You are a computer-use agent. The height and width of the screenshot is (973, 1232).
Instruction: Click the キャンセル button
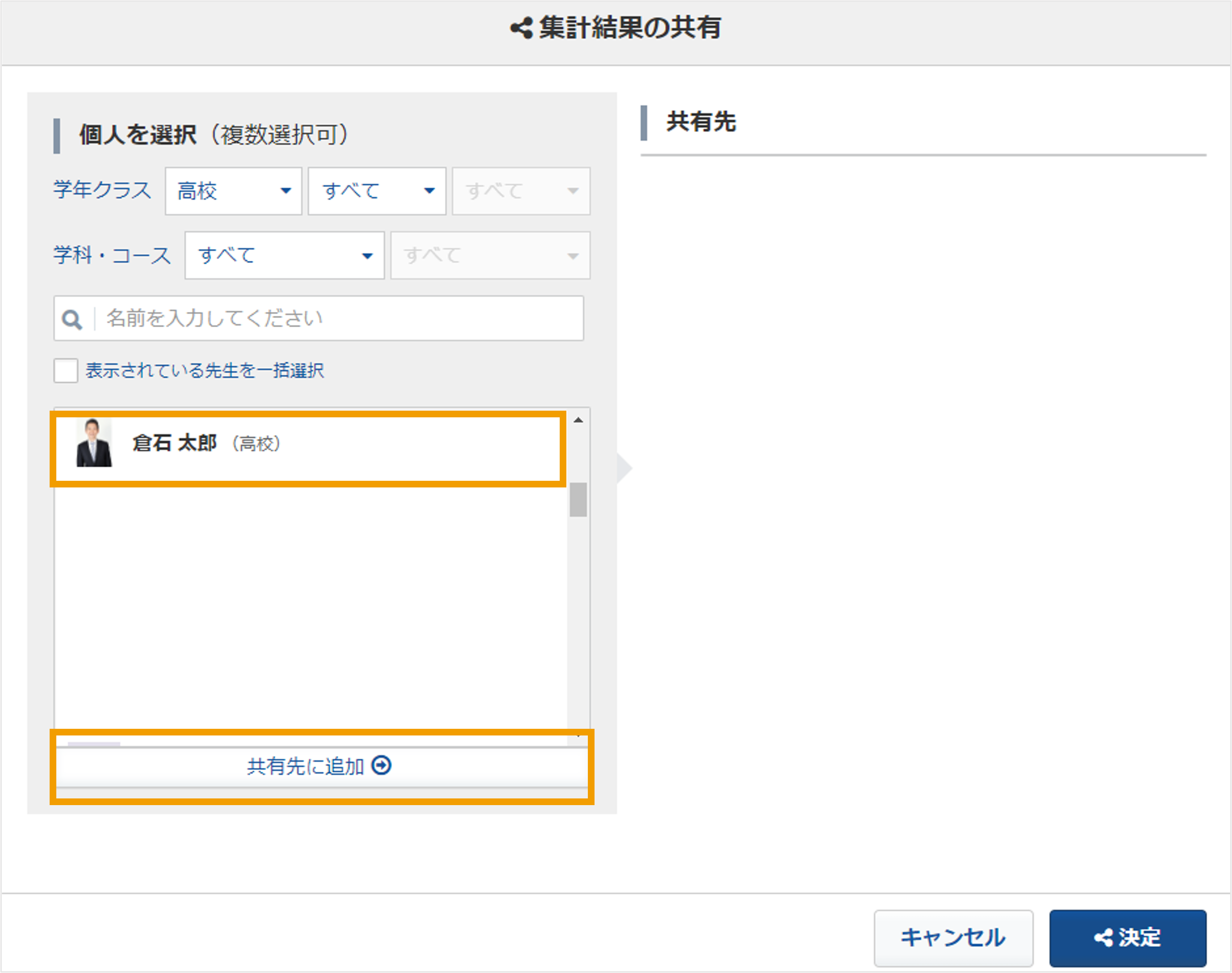tap(953, 937)
